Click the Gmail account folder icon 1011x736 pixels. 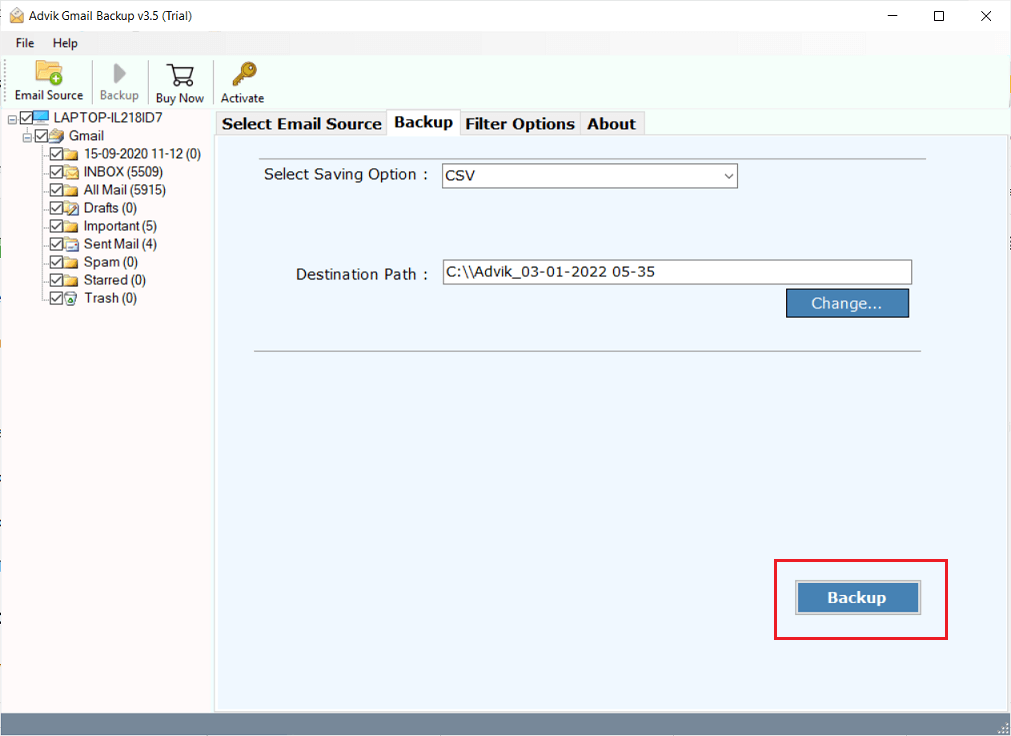(x=57, y=135)
